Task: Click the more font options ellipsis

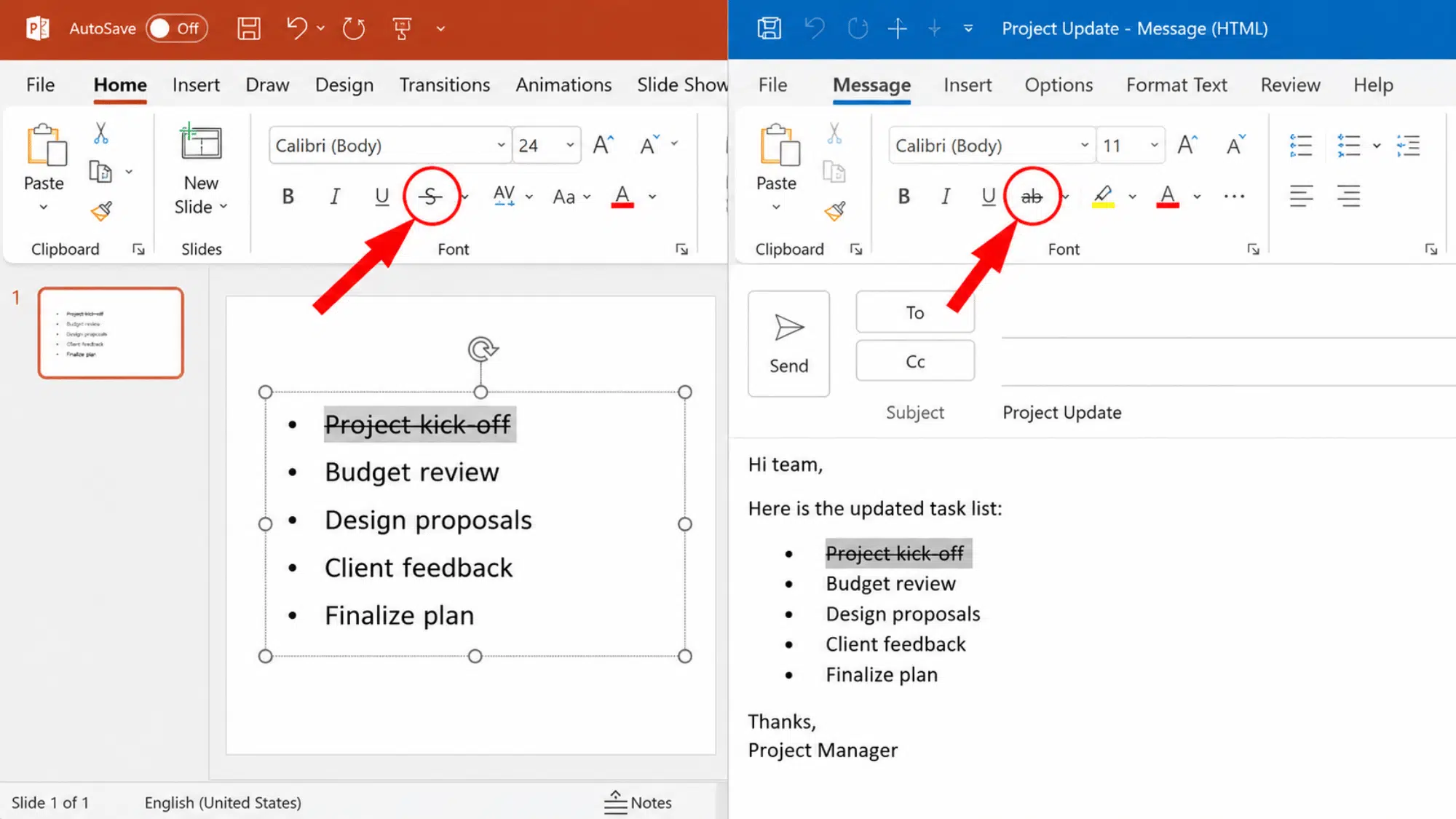Action: coord(1234,196)
